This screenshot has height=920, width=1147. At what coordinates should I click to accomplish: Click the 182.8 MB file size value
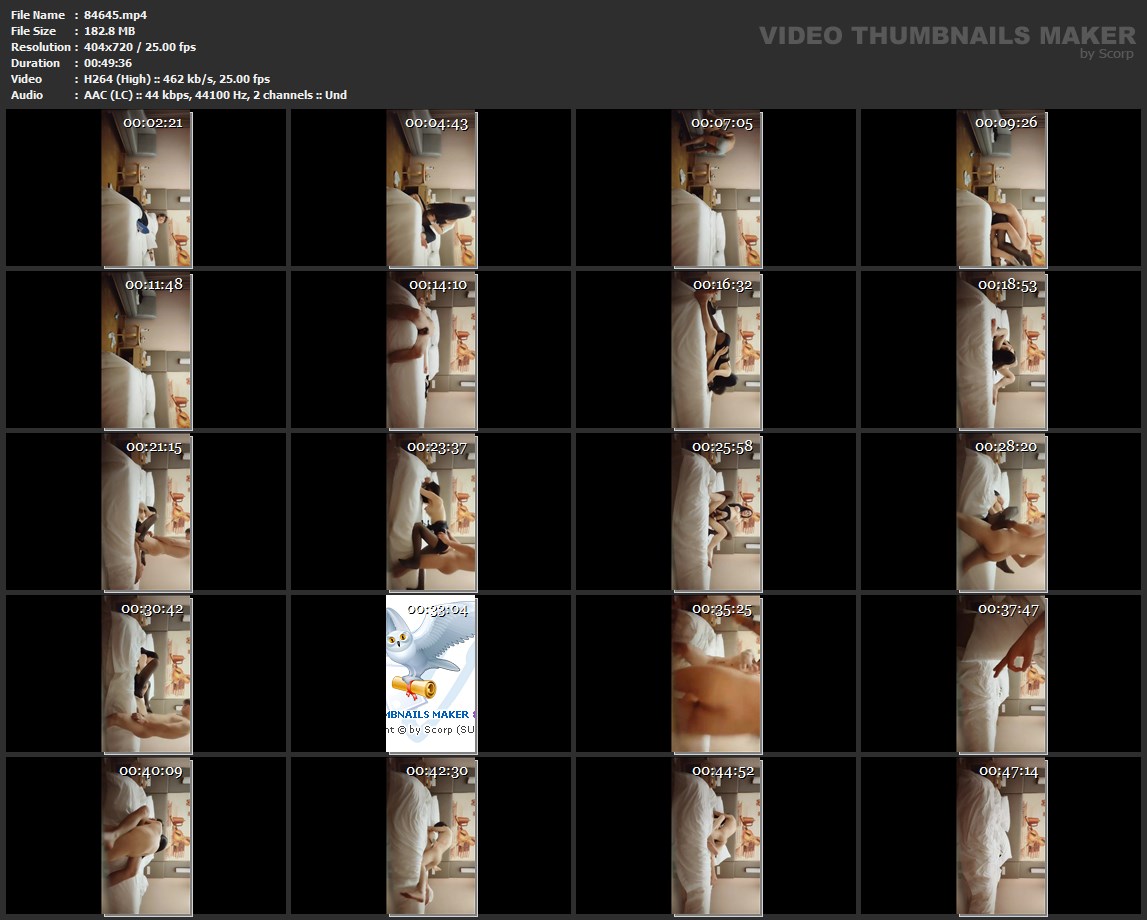110,31
